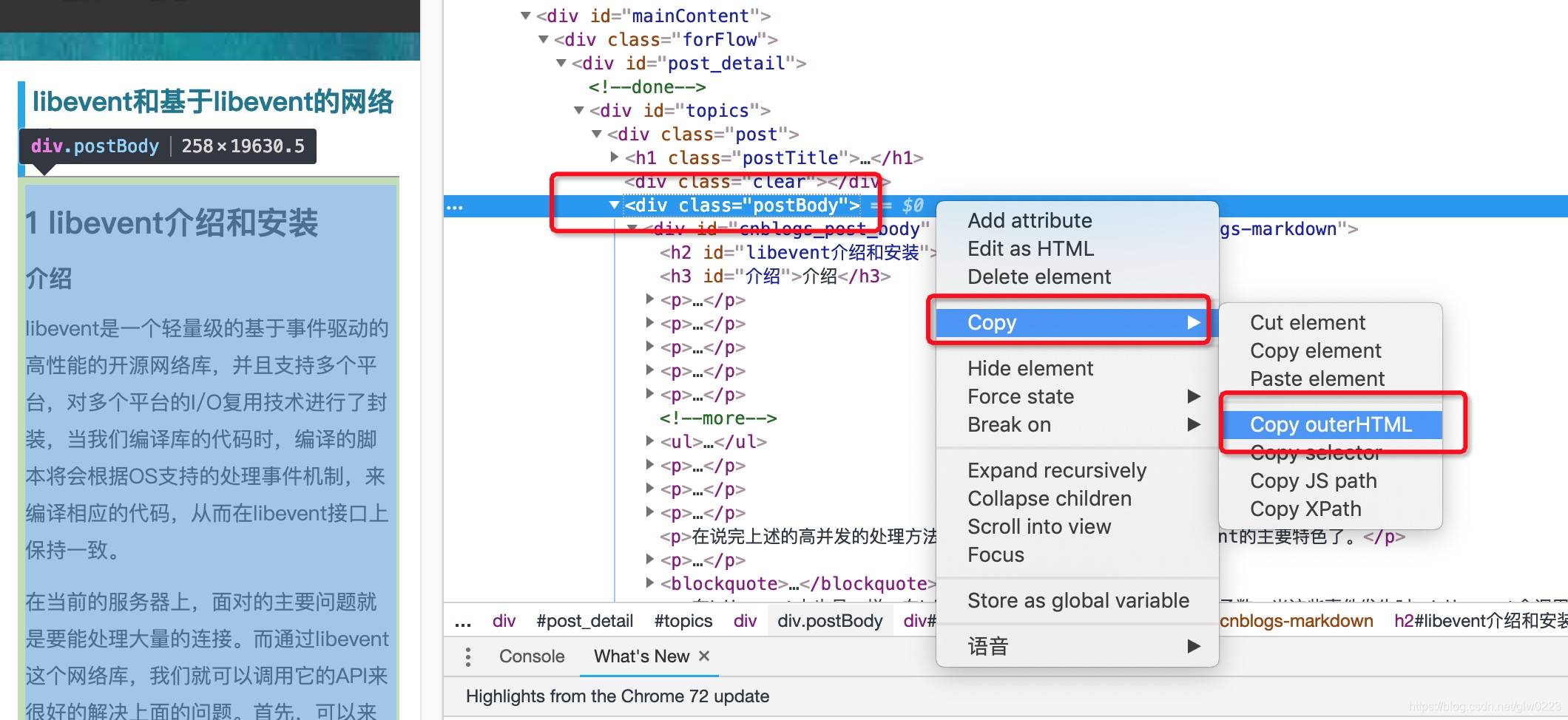Image resolution: width=1568 pixels, height=720 pixels.
Task: Select the cnblogs-markdown breadcrumb item
Action: pos(1296,621)
